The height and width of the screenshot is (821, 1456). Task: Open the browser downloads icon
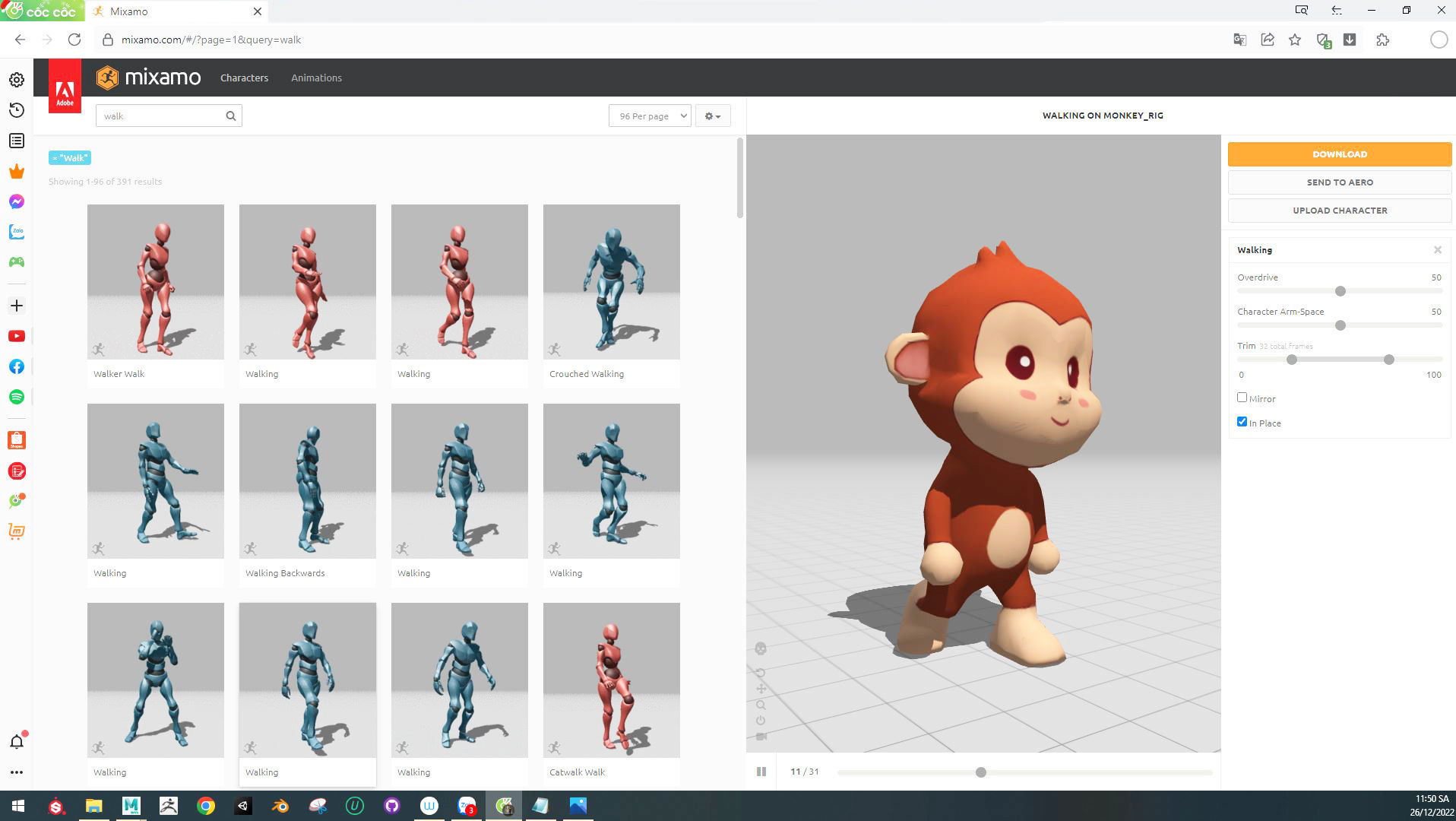tap(1350, 40)
